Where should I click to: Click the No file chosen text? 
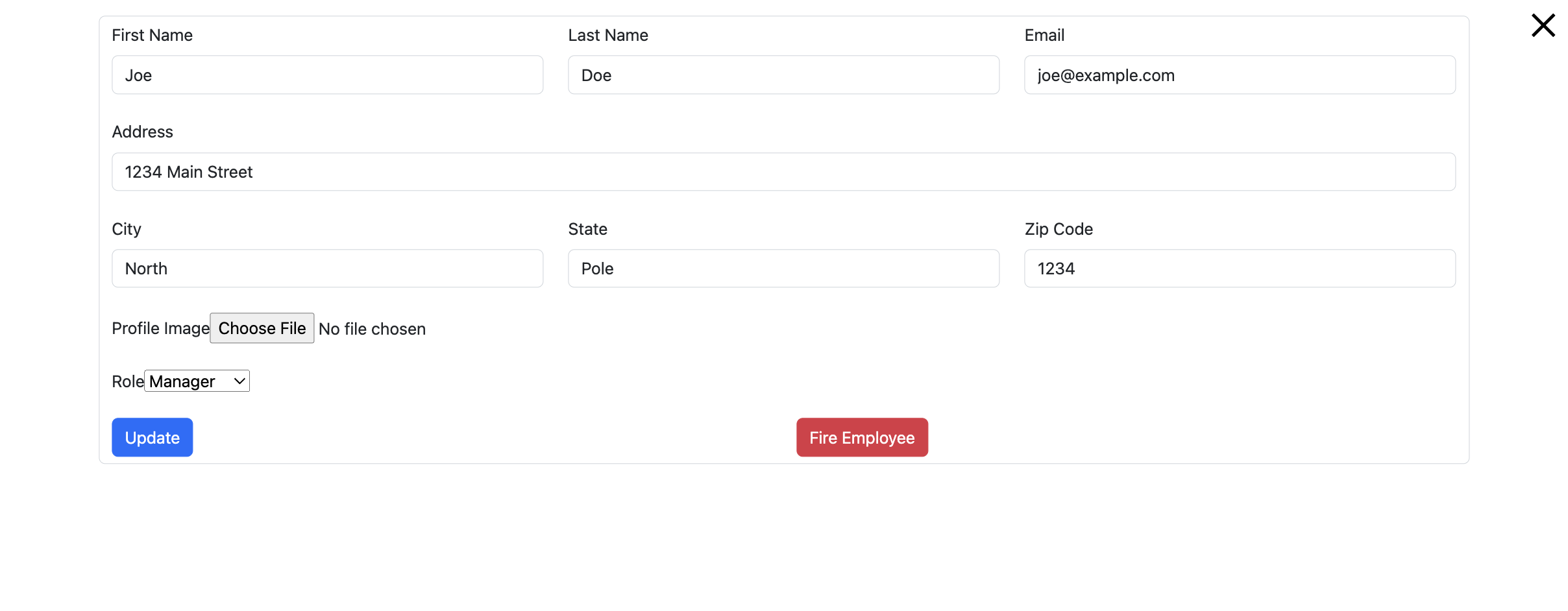click(372, 329)
